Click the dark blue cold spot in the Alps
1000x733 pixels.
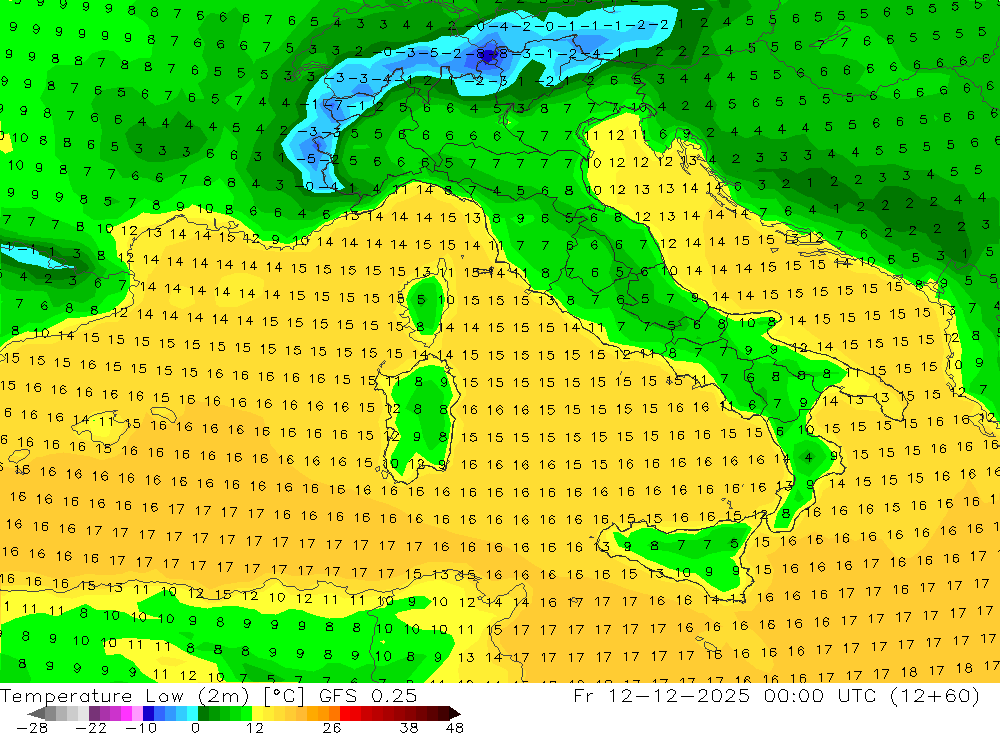[489, 56]
